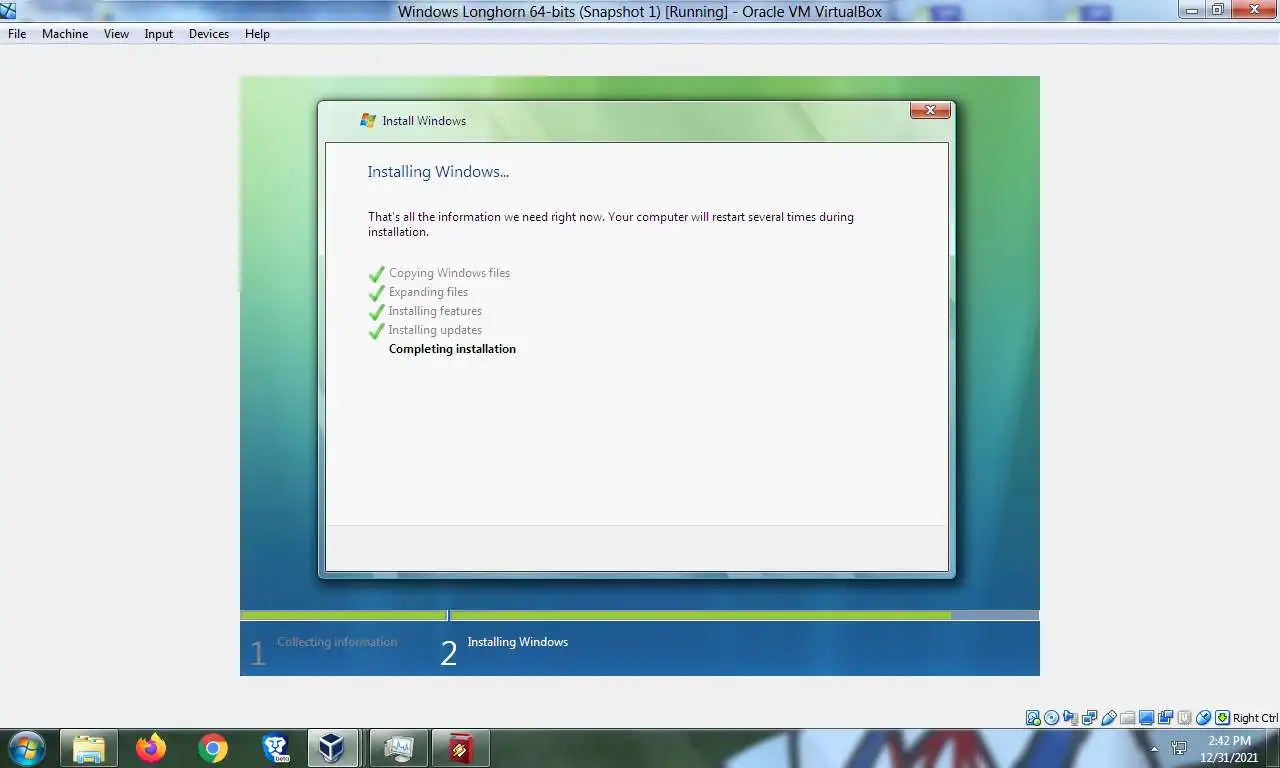This screenshot has width=1280, height=768.
Task: Open the taskbar clock showing 2:42 PM
Action: [x=1229, y=749]
